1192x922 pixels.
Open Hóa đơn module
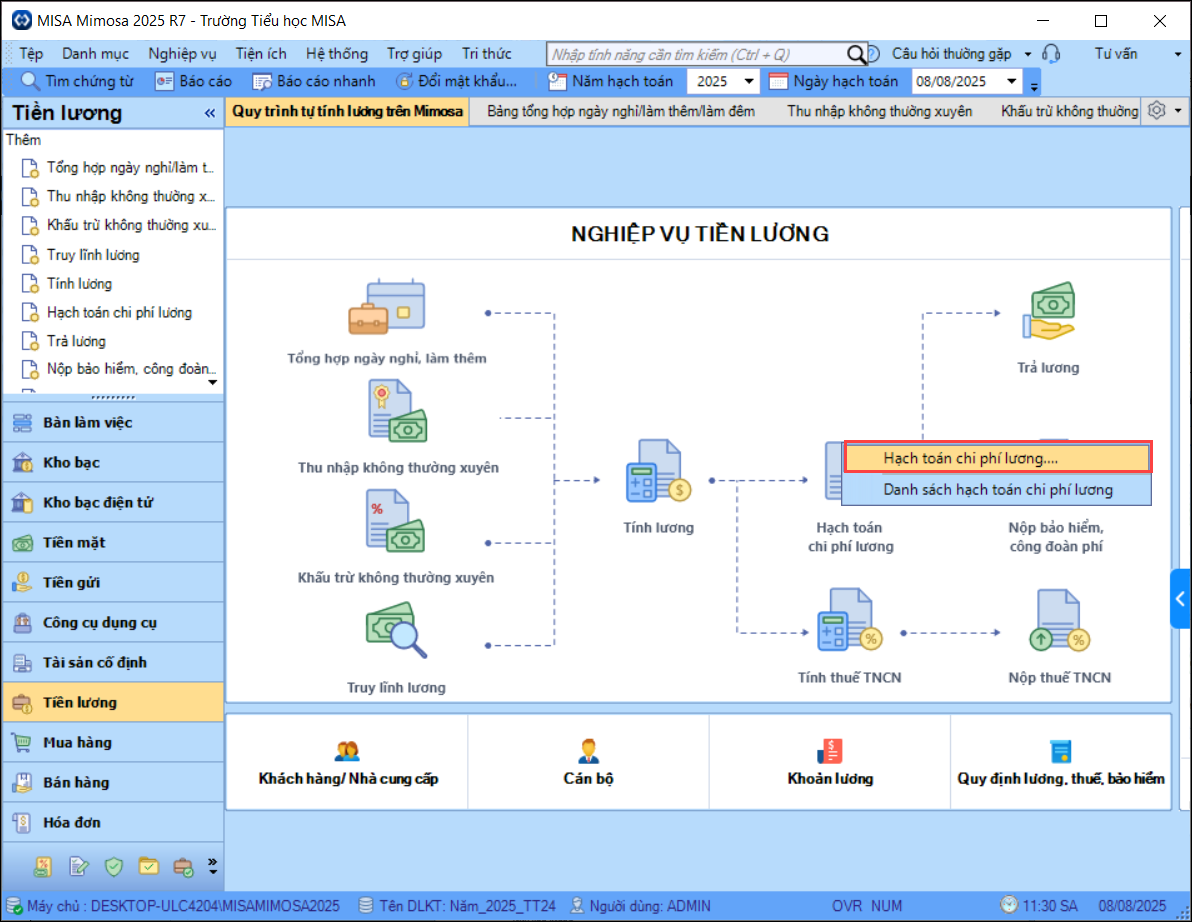click(113, 822)
